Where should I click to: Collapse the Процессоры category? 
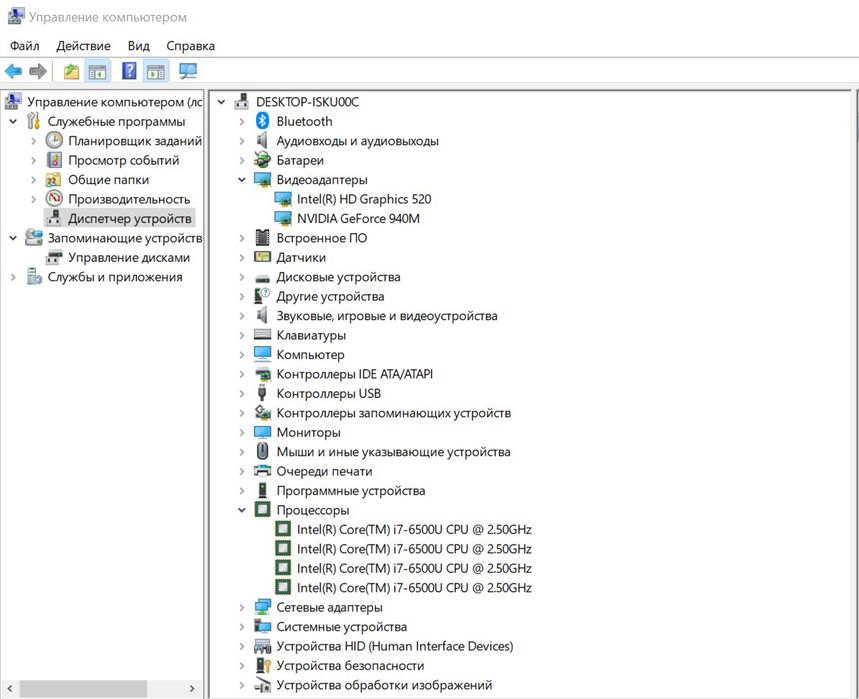pos(242,510)
